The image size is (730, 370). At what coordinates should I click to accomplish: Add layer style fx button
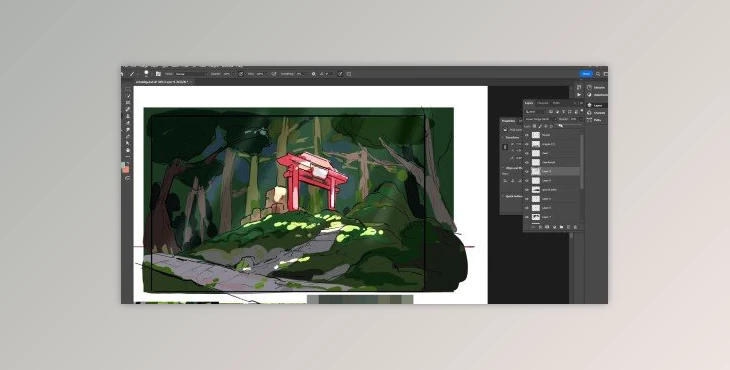(x=541, y=227)
